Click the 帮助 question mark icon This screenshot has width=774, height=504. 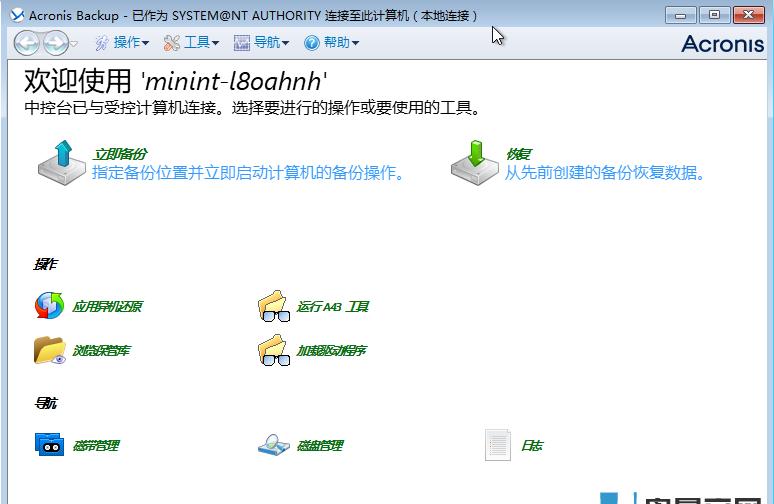(x=312, y=43)
